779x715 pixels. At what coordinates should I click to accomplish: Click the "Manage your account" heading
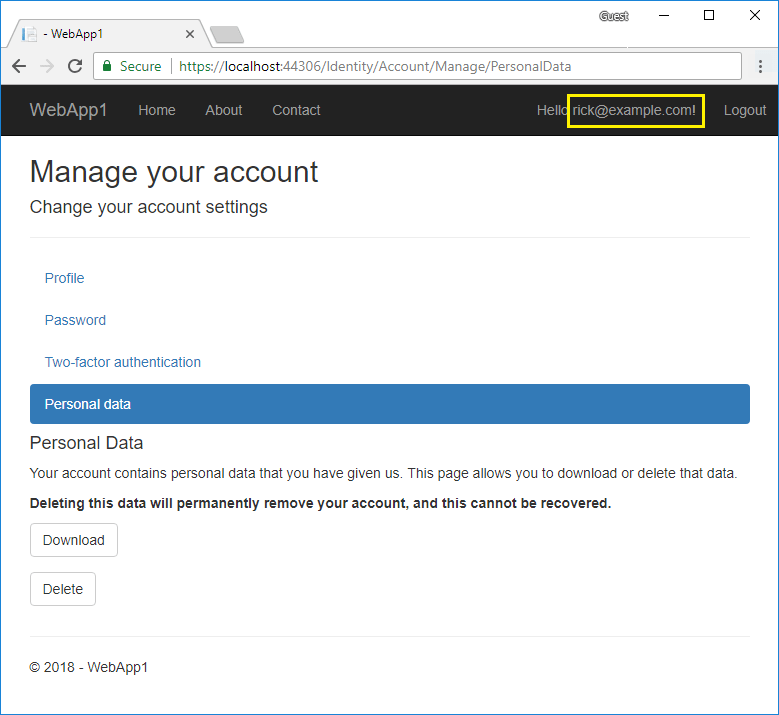coord(174,172)
